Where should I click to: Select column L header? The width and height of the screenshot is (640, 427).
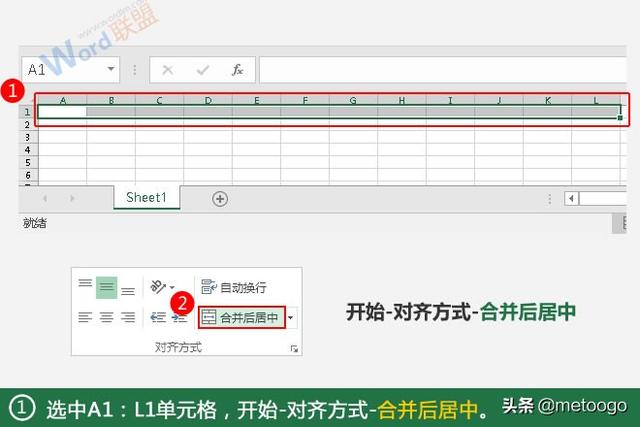596,100
